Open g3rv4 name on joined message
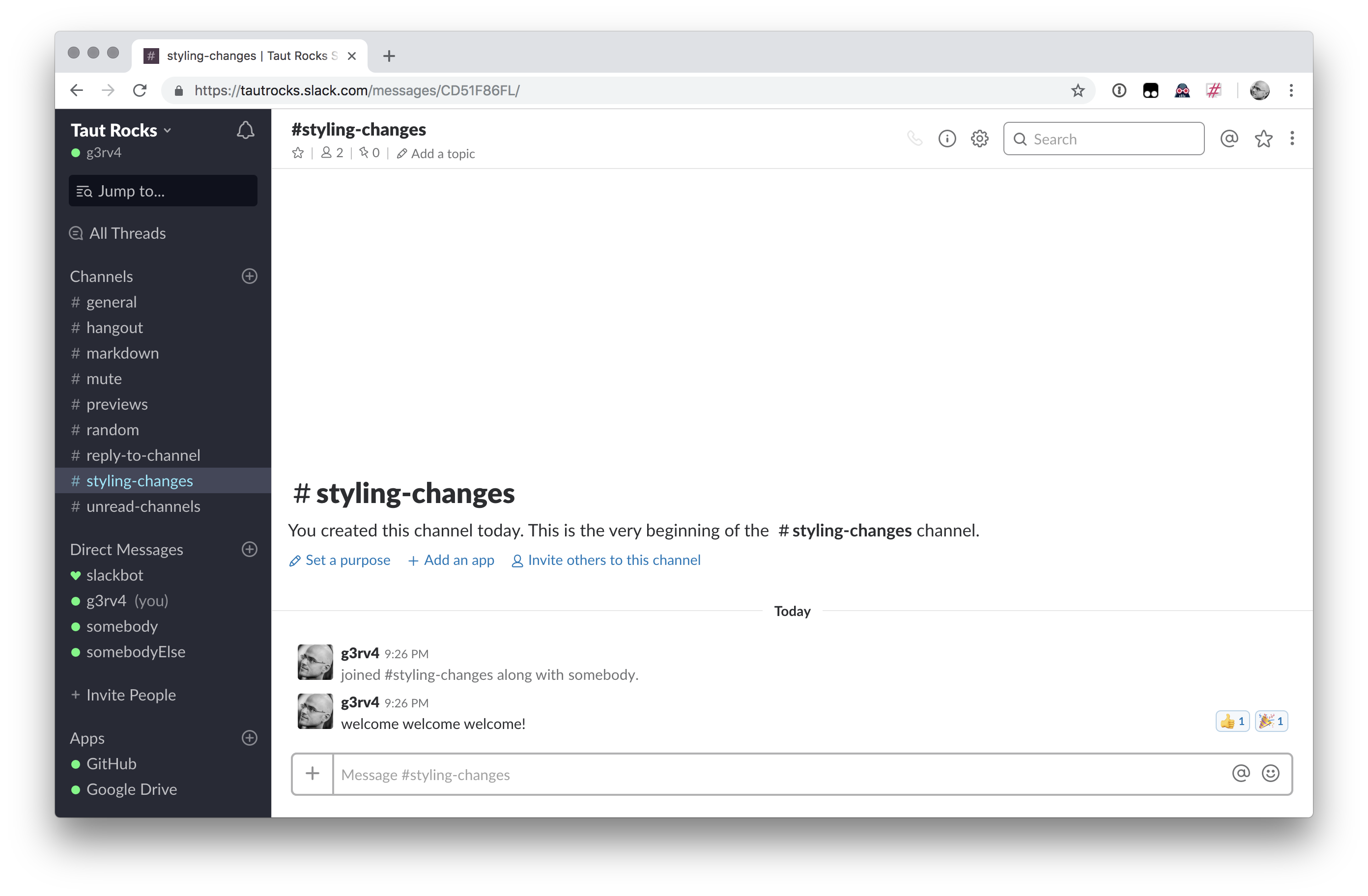 tap(360, 653)
